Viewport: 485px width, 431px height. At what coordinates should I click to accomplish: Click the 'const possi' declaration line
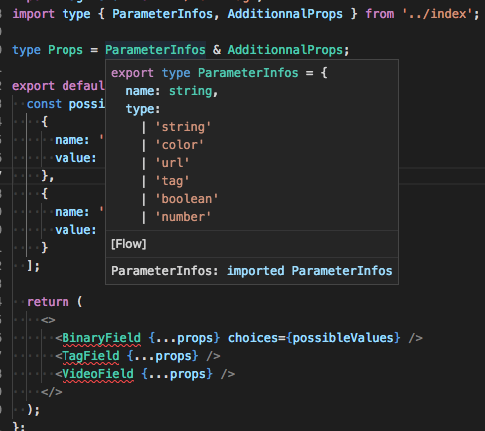pos(66,104)
